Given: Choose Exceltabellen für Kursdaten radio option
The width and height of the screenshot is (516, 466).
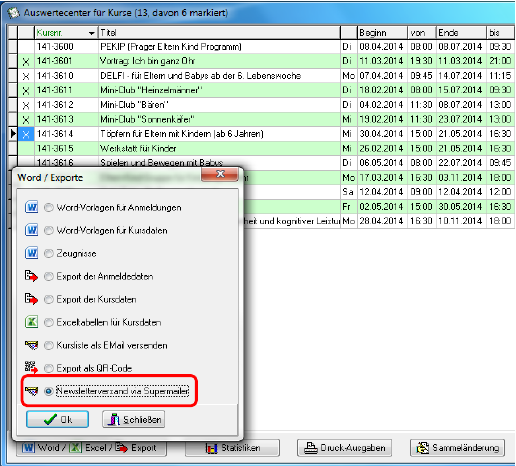Looking at the screenshot, I should 49,322.
